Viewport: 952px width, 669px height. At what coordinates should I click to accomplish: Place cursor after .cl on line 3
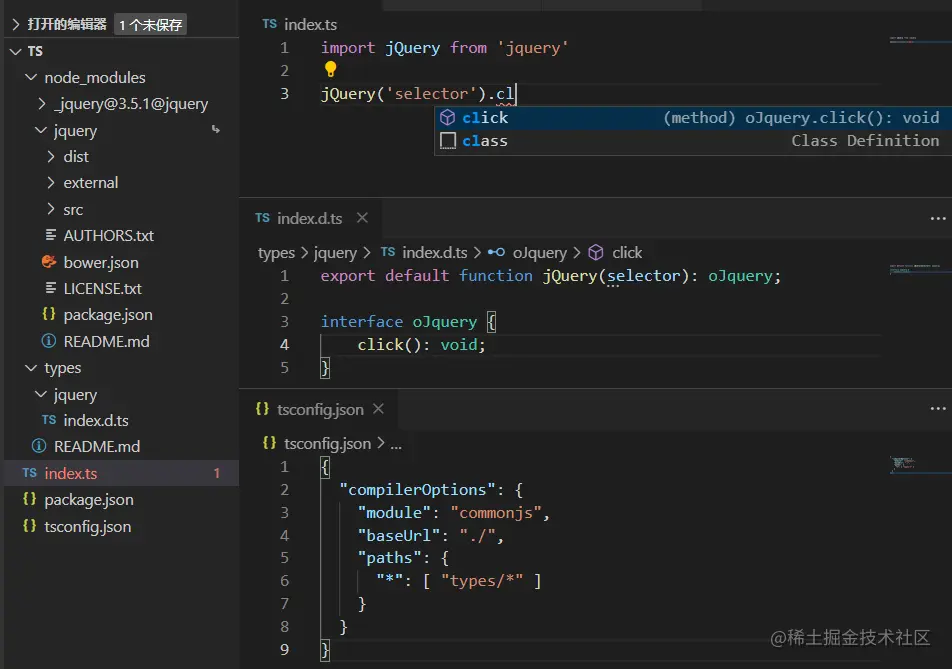pyautogui.click(x=515, y=94)
